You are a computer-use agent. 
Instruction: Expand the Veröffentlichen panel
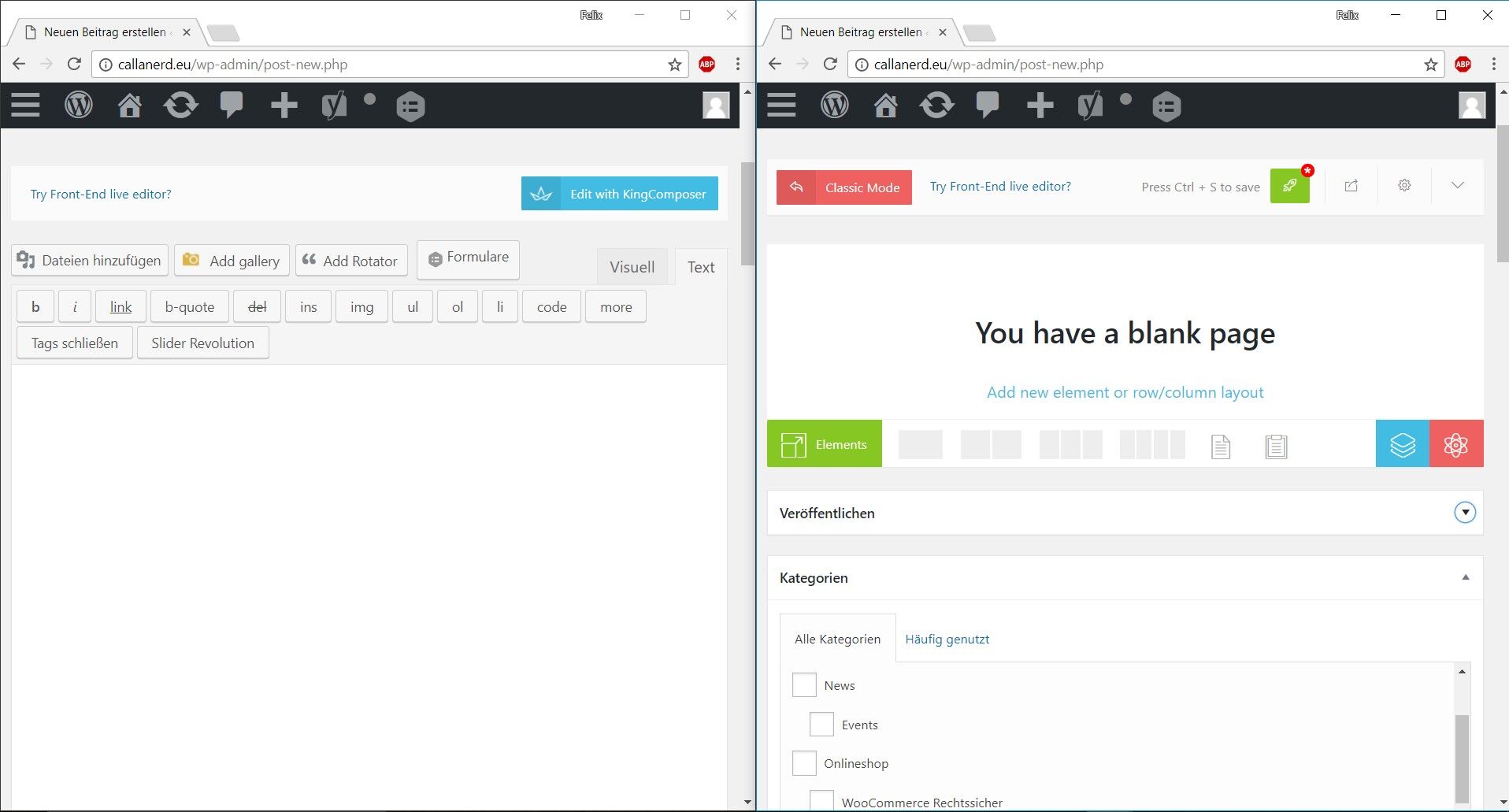click(1465, 513)
